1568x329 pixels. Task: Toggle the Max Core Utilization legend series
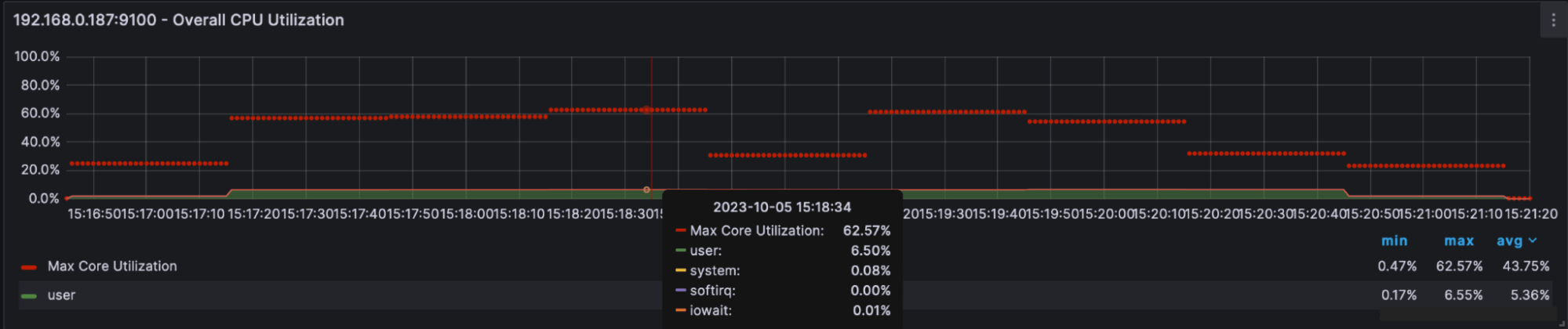coord(112,266)
